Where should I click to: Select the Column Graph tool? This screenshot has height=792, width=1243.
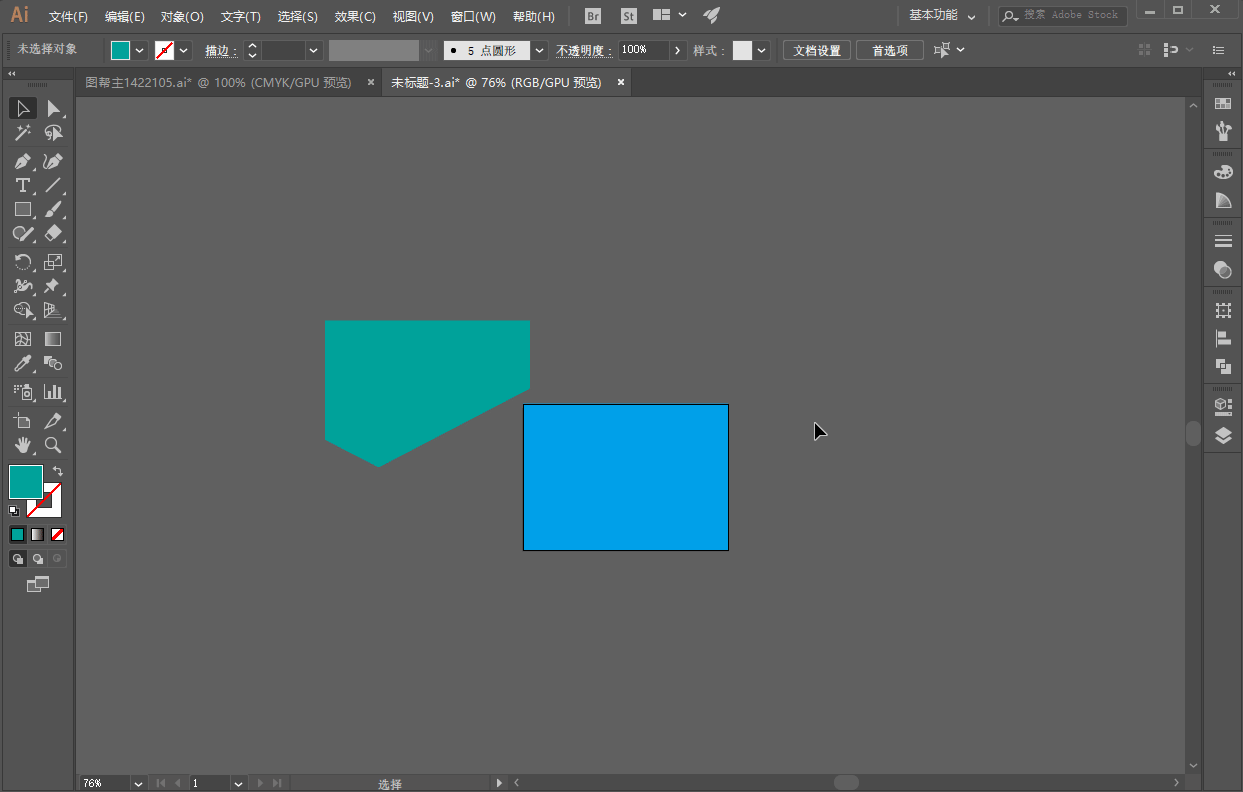click(53, 392)
